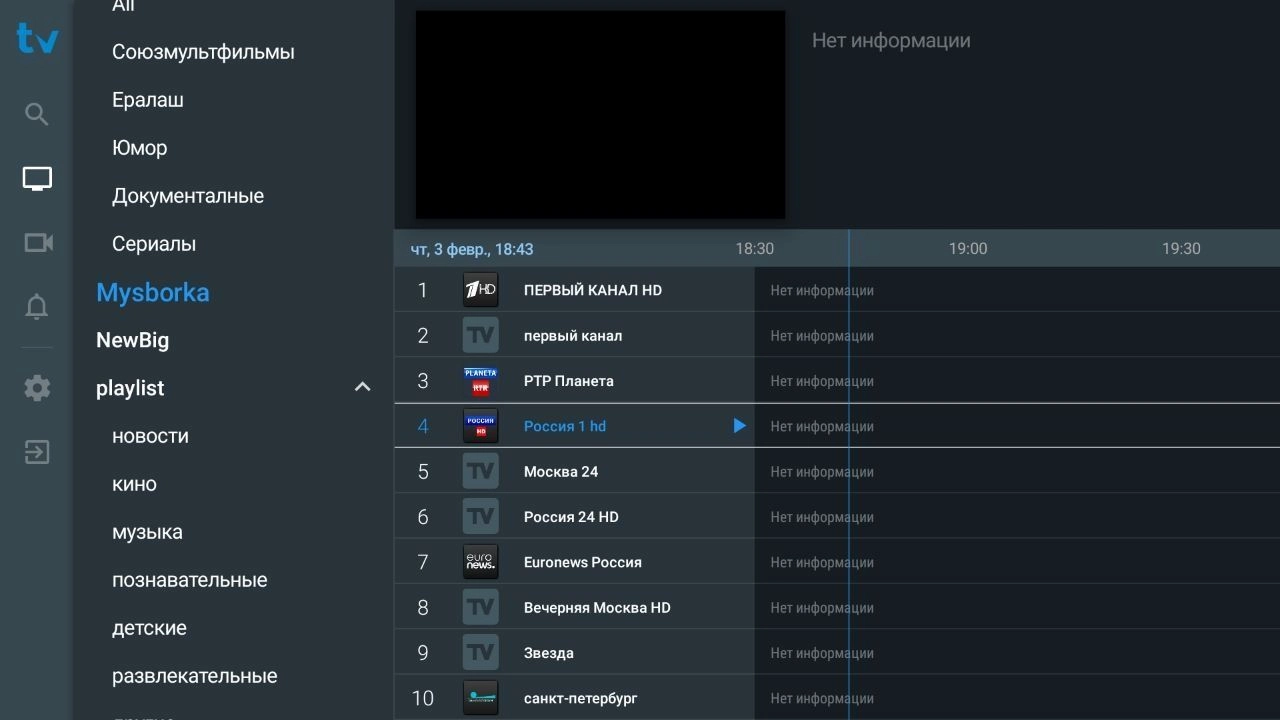Open the NewBig playlist

click(x=132, y=340)
